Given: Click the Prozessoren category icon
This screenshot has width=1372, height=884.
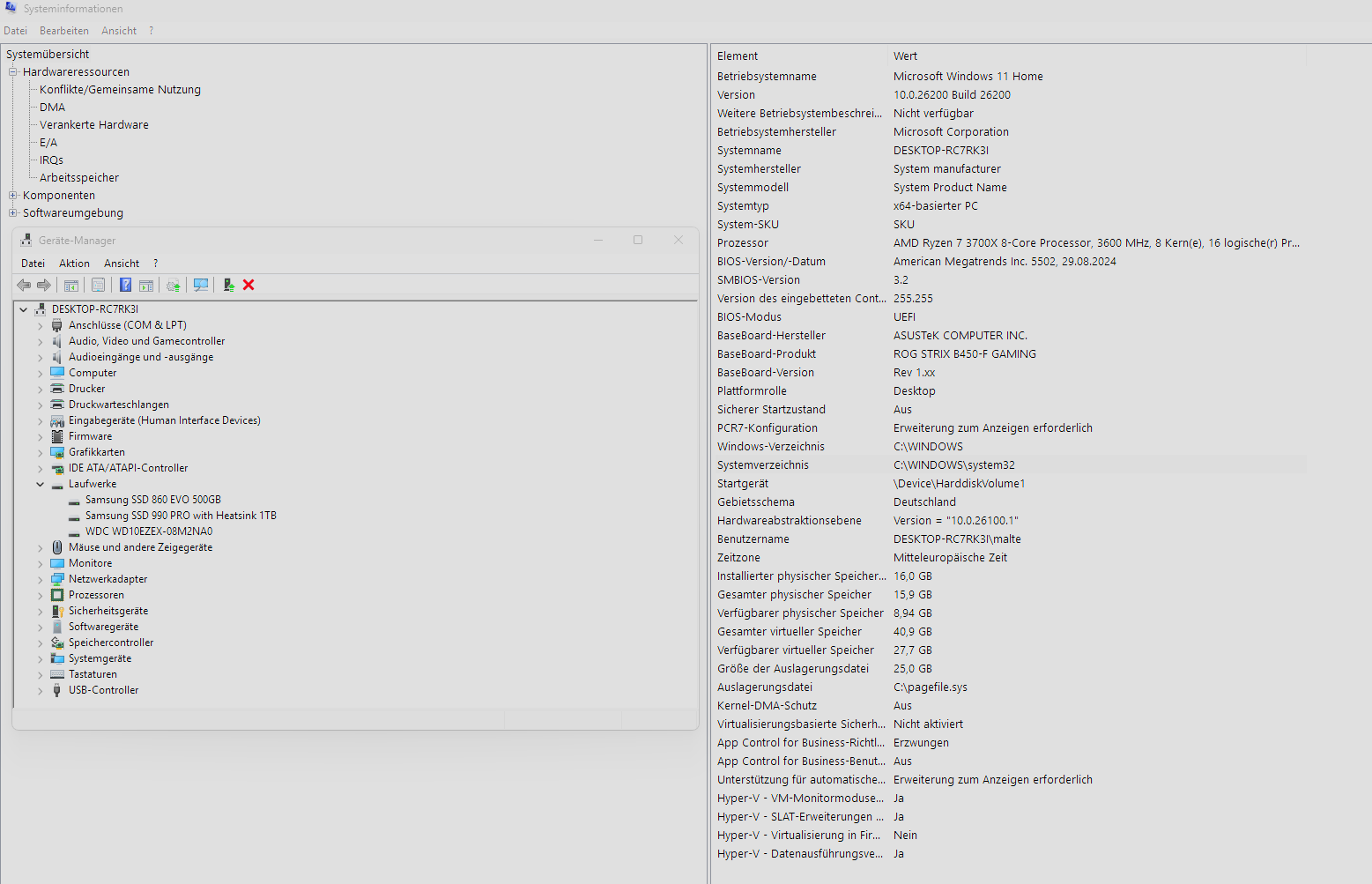Looking at the screenshot, I should tap(57, 595).
